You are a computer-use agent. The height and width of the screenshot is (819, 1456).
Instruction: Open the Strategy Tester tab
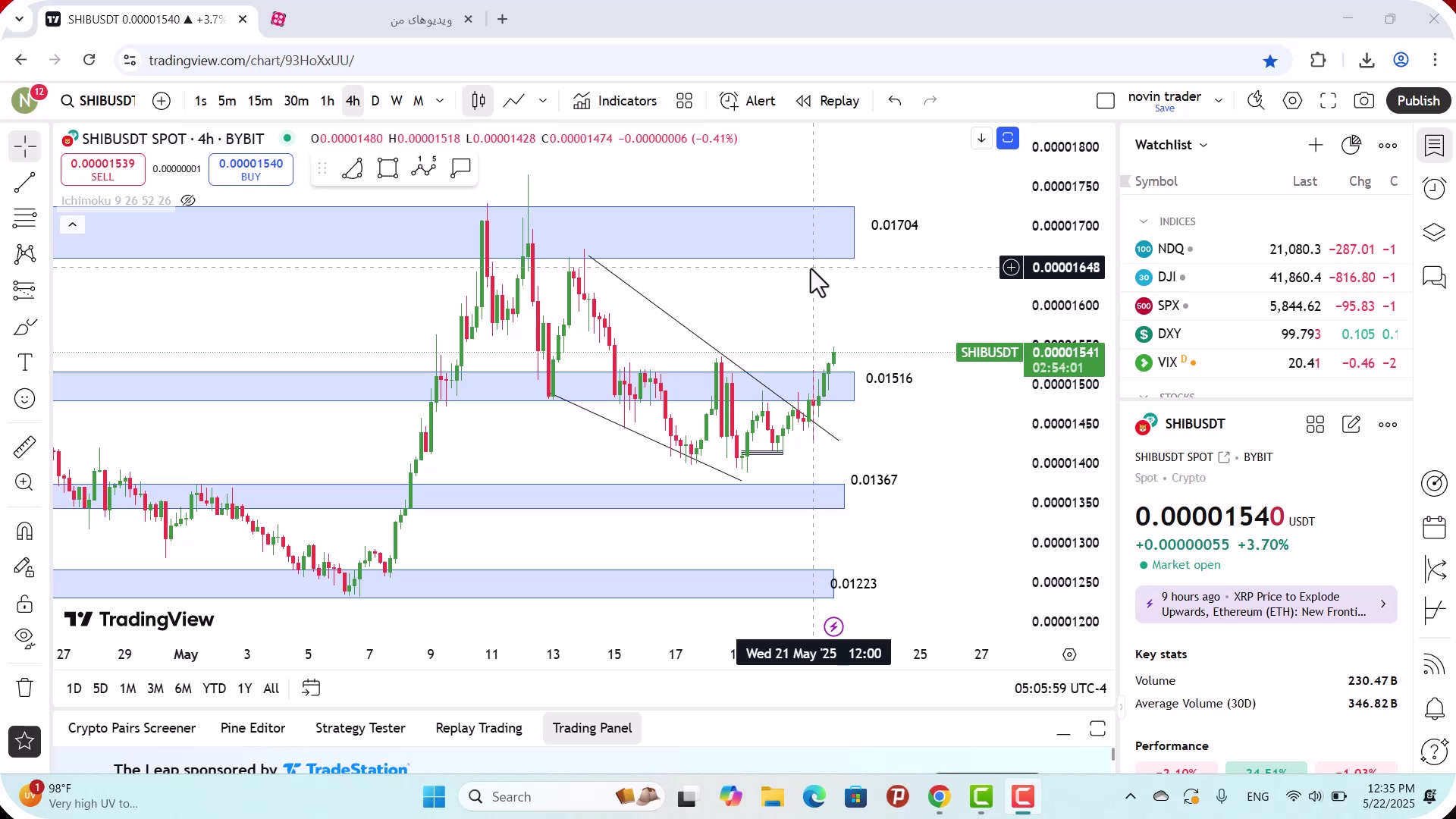(360, 728)
